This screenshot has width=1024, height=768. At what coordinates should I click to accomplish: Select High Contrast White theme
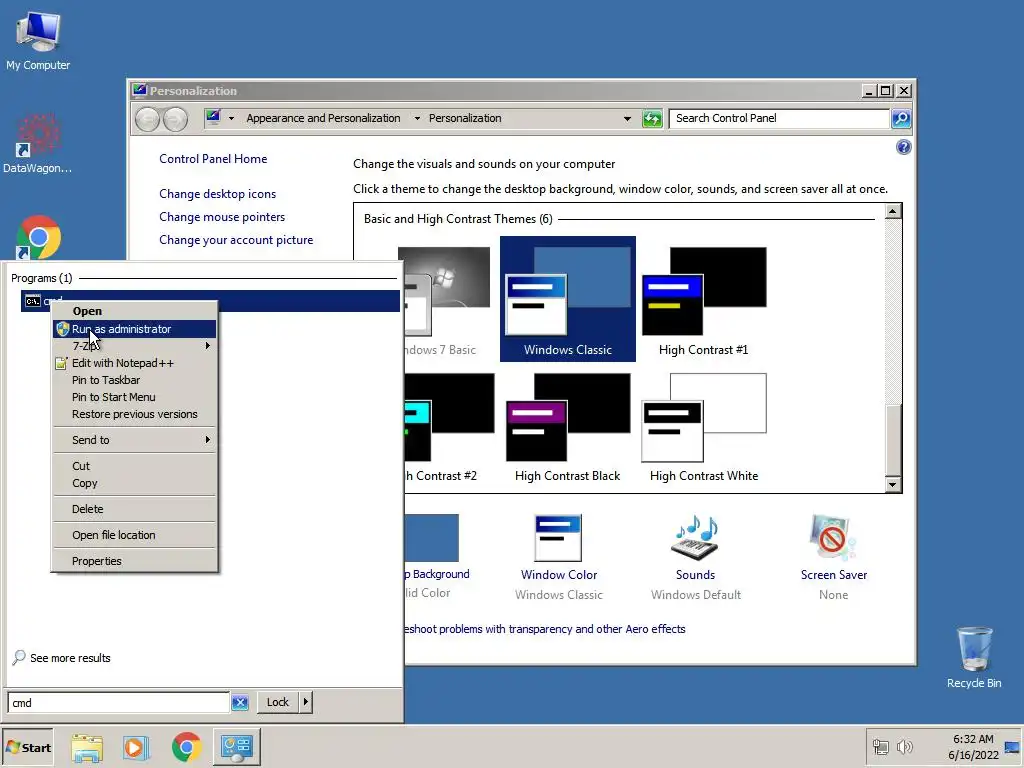(x=703, y=427)
